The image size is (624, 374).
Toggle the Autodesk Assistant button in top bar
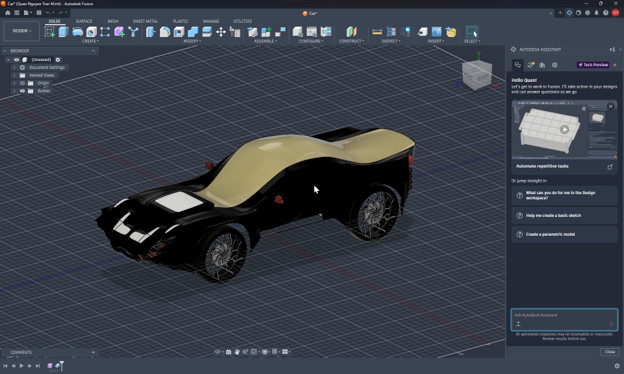[x=569, y=13]
